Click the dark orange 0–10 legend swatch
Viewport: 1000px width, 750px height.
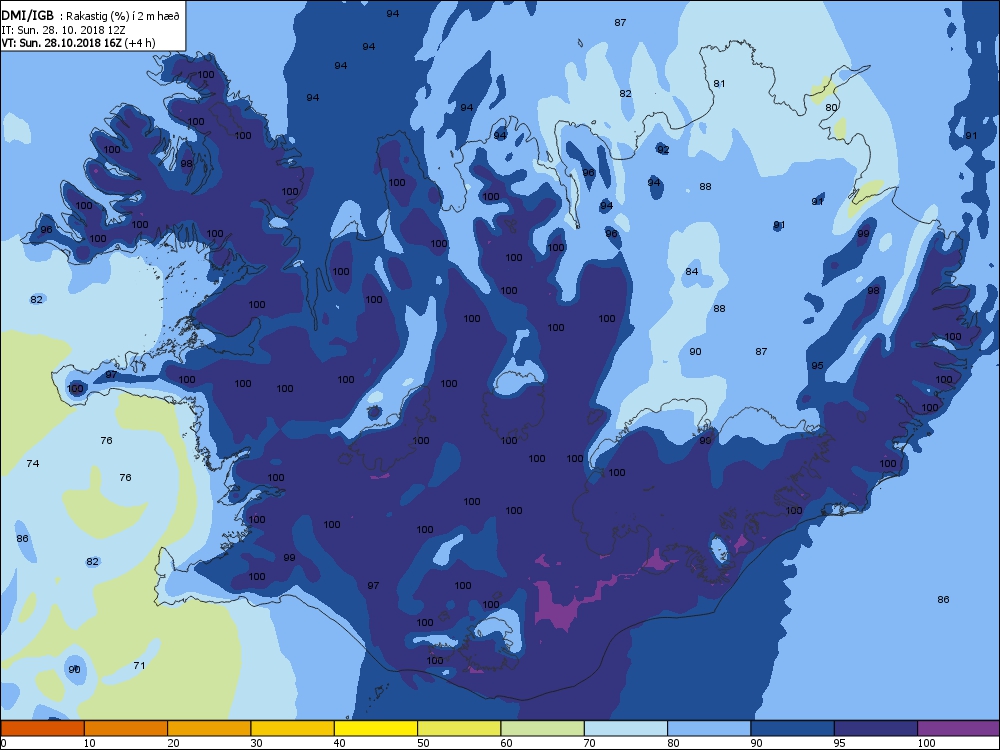[x=43, y=728]
